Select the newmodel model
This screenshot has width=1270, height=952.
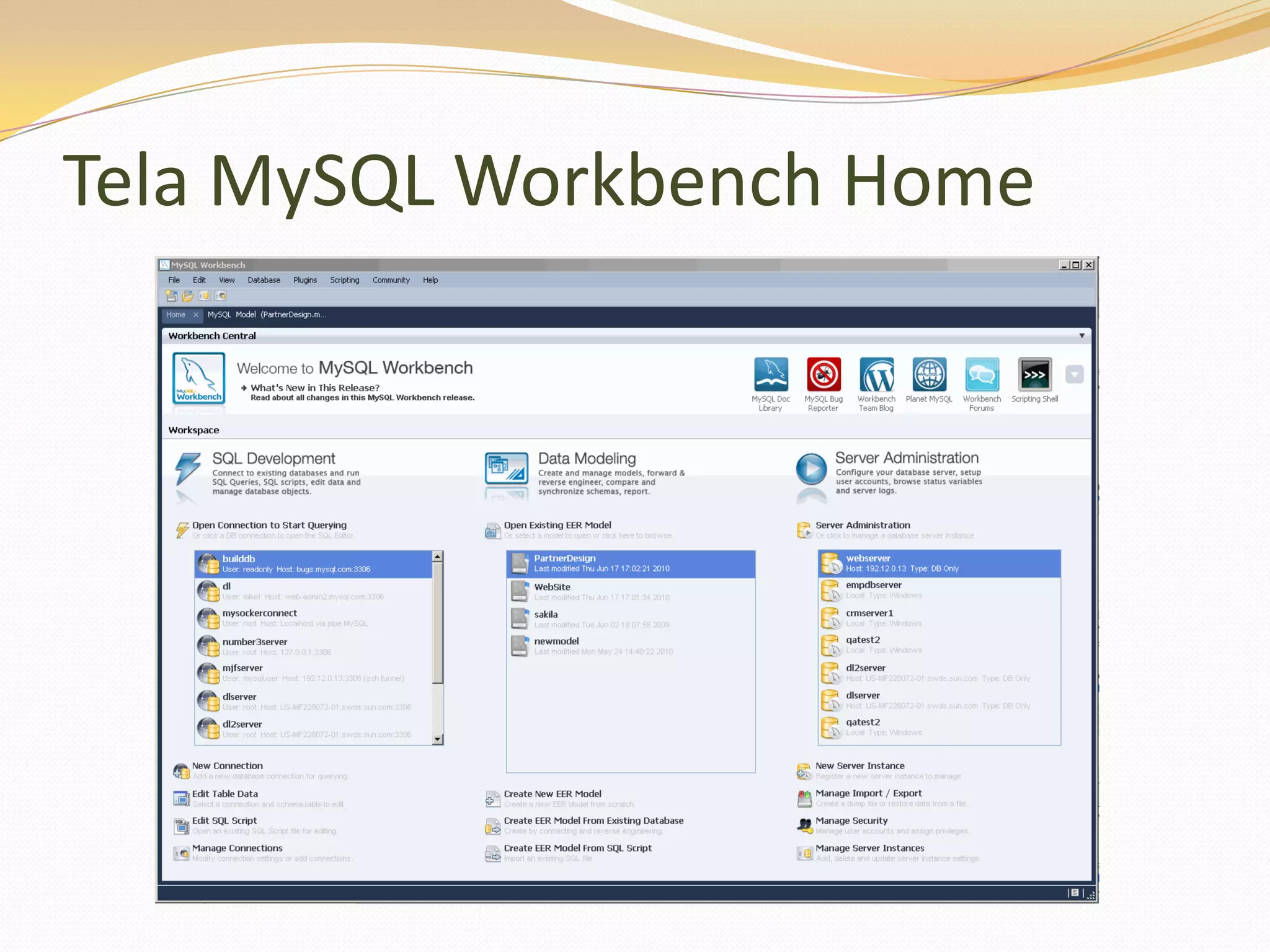pos(631,646)
